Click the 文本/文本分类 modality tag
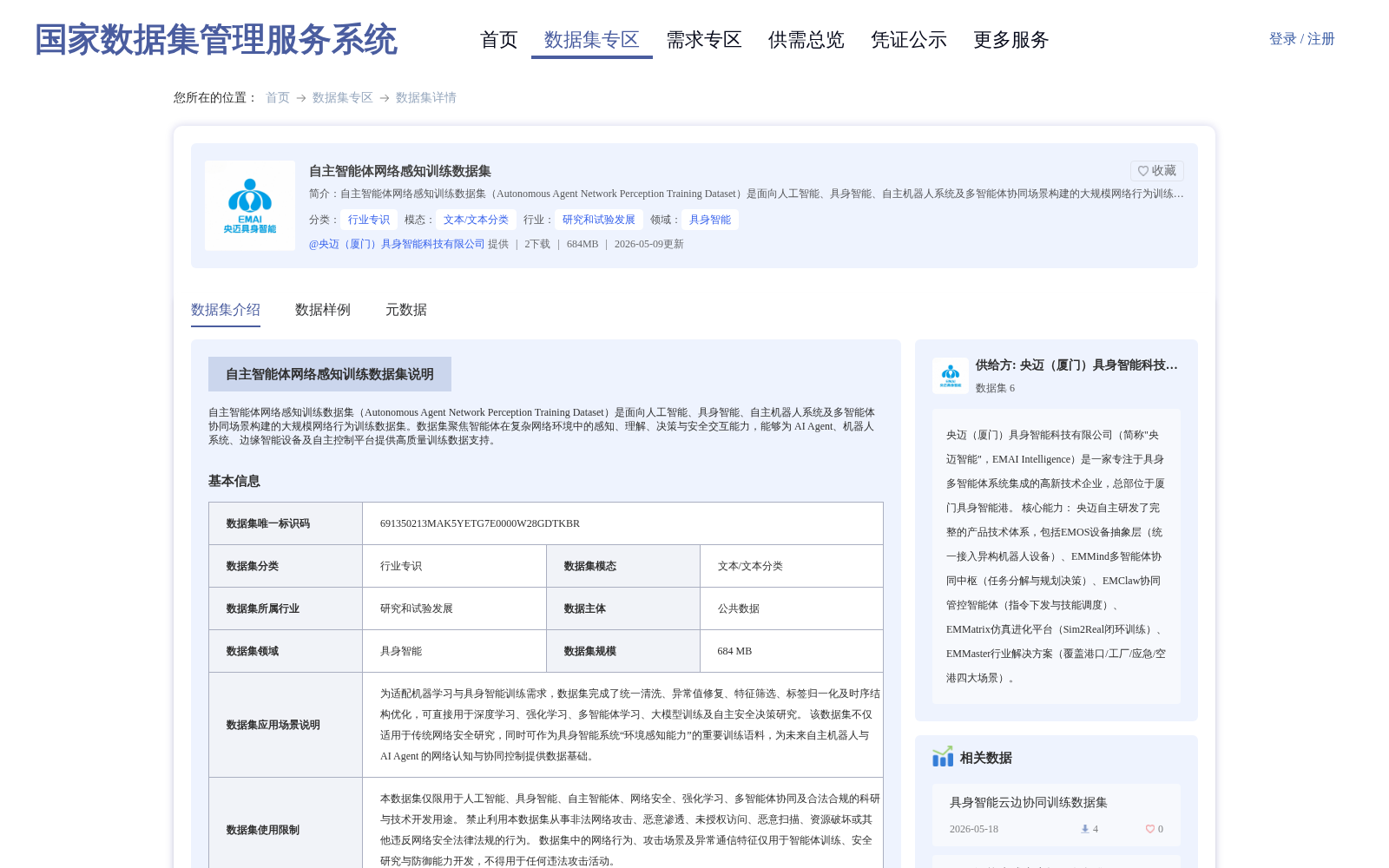The width and height of the screenshot is (1389, 868). point(476,220)
